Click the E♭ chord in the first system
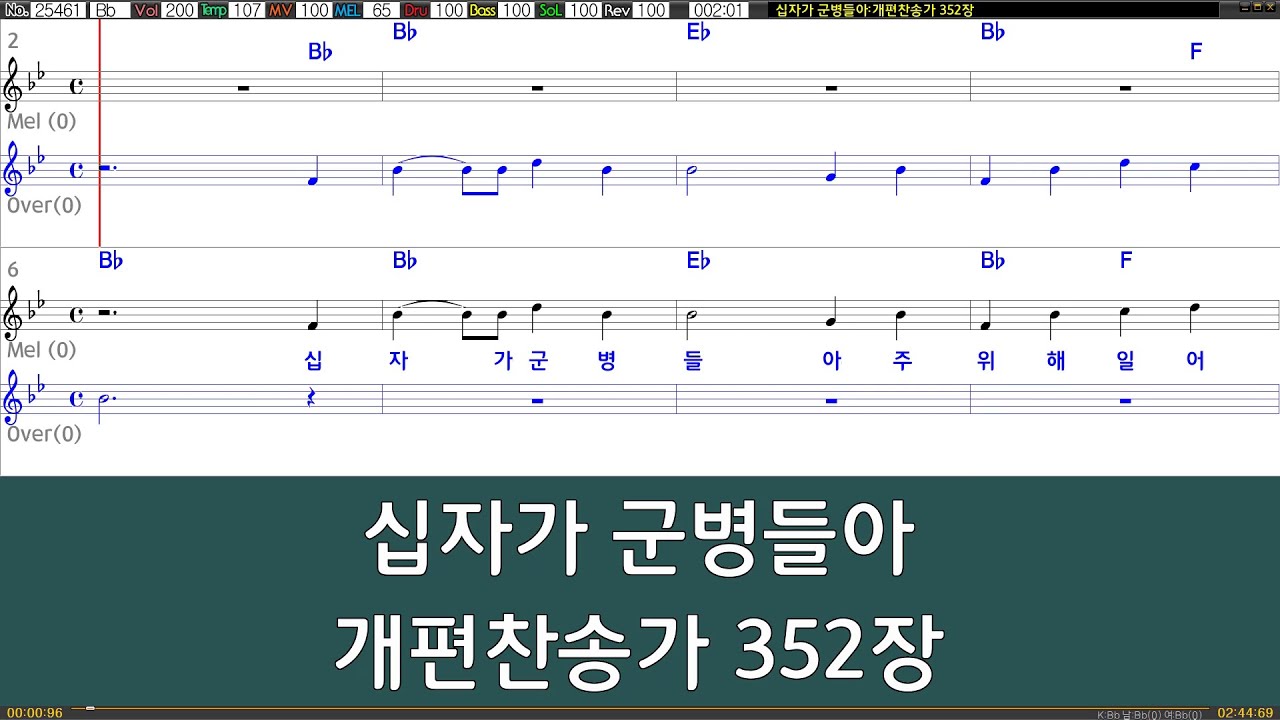Image resolution: width=1280 pixels, height=720 pixels. 698,32
